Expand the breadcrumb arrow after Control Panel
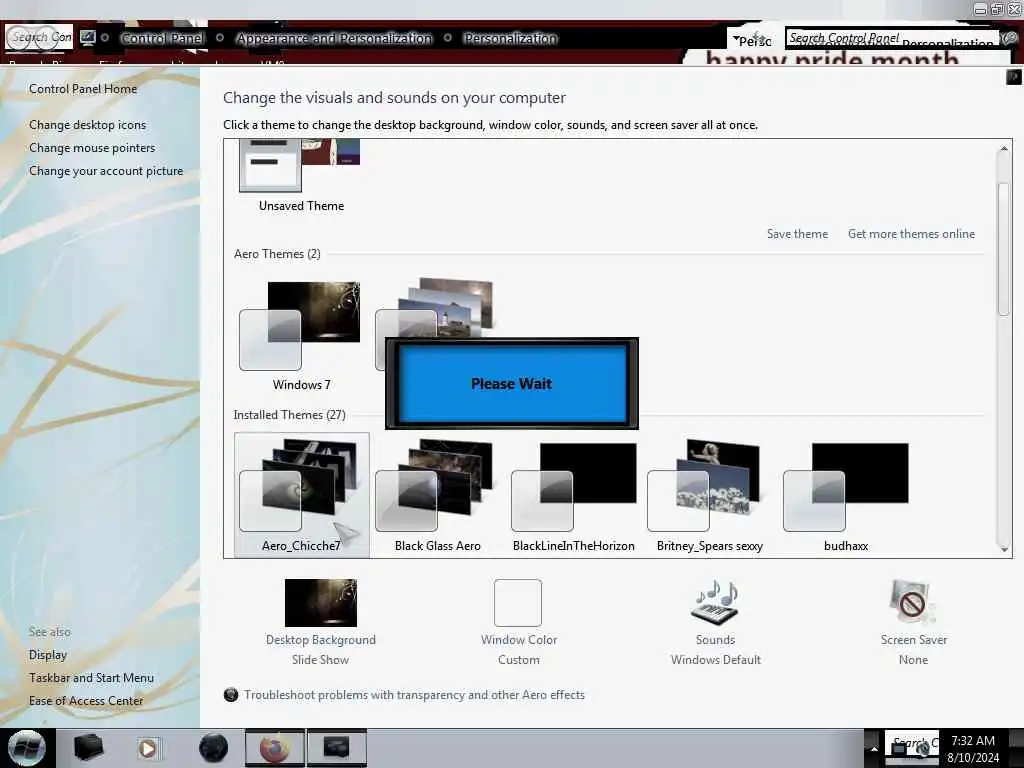 (x=220, y=38)
